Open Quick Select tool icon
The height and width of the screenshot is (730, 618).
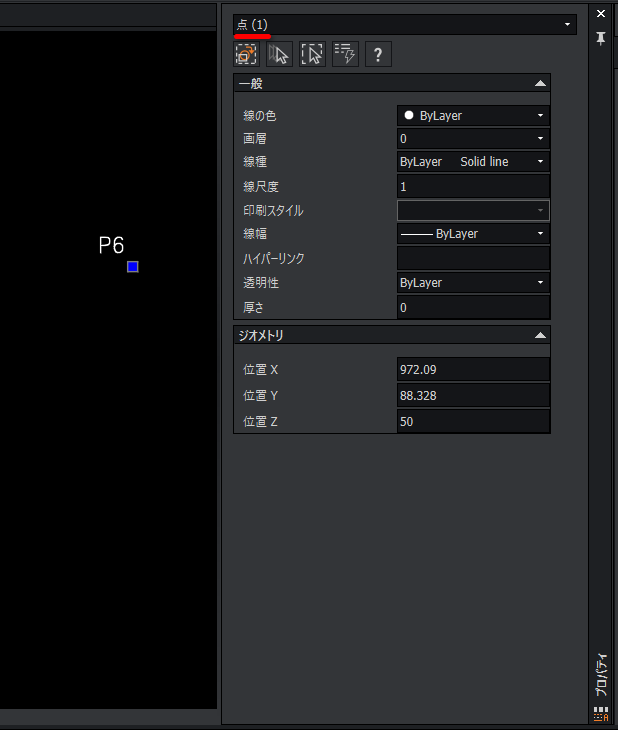(312, 55)
